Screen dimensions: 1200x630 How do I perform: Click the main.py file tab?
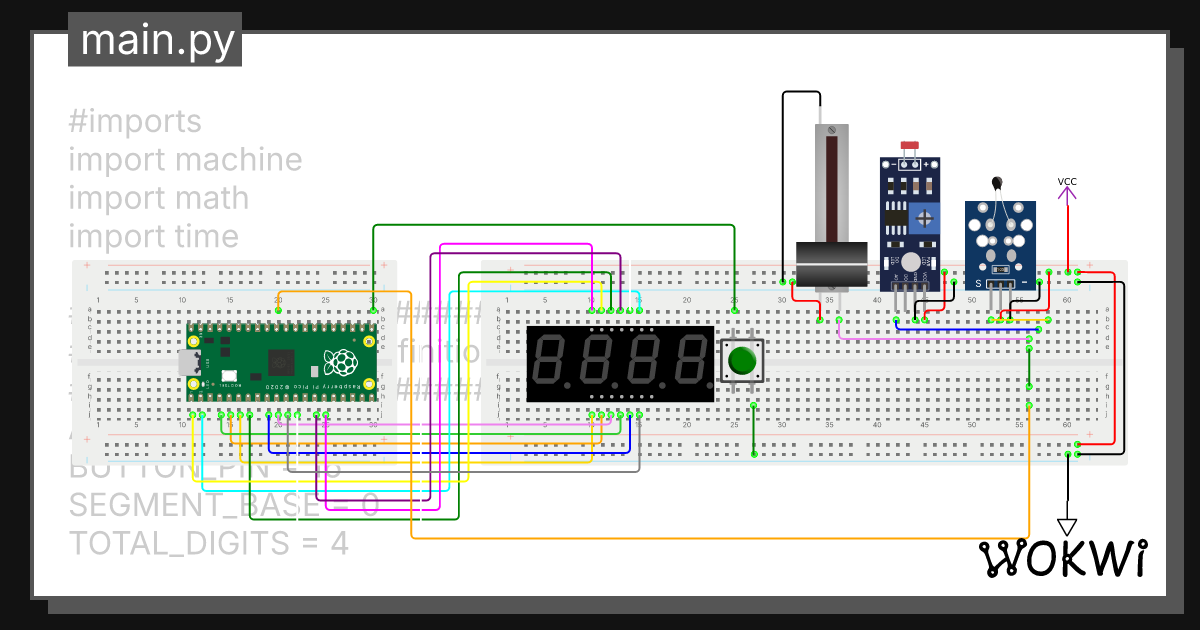pyautogui.click(x=155, y=41)
